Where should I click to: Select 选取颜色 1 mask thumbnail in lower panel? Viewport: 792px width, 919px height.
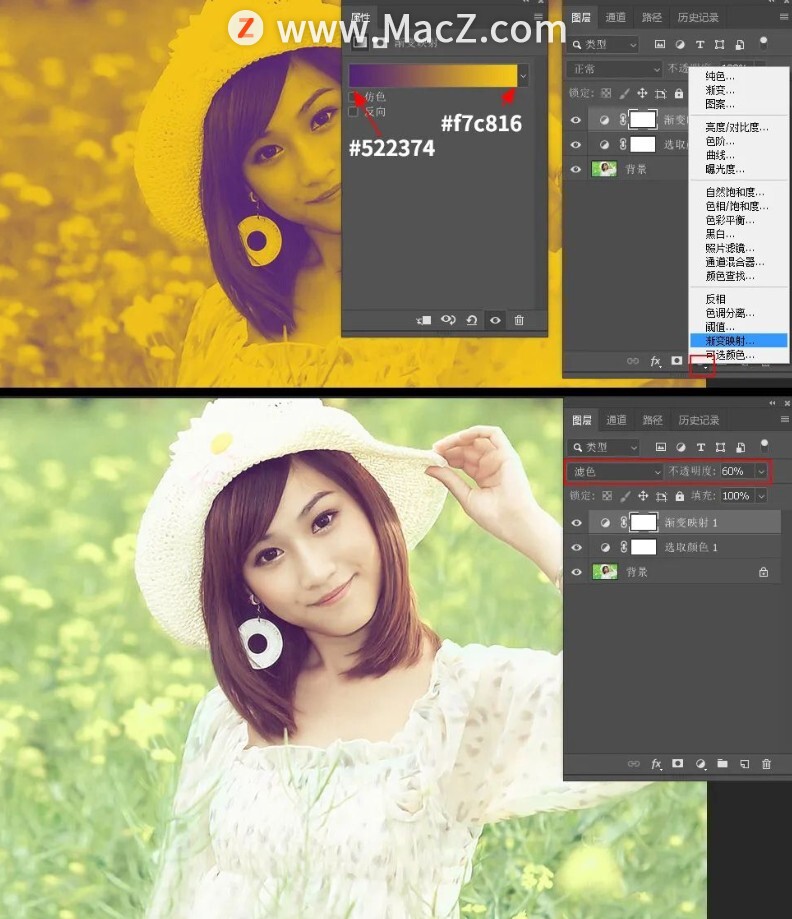pos(643,547)
